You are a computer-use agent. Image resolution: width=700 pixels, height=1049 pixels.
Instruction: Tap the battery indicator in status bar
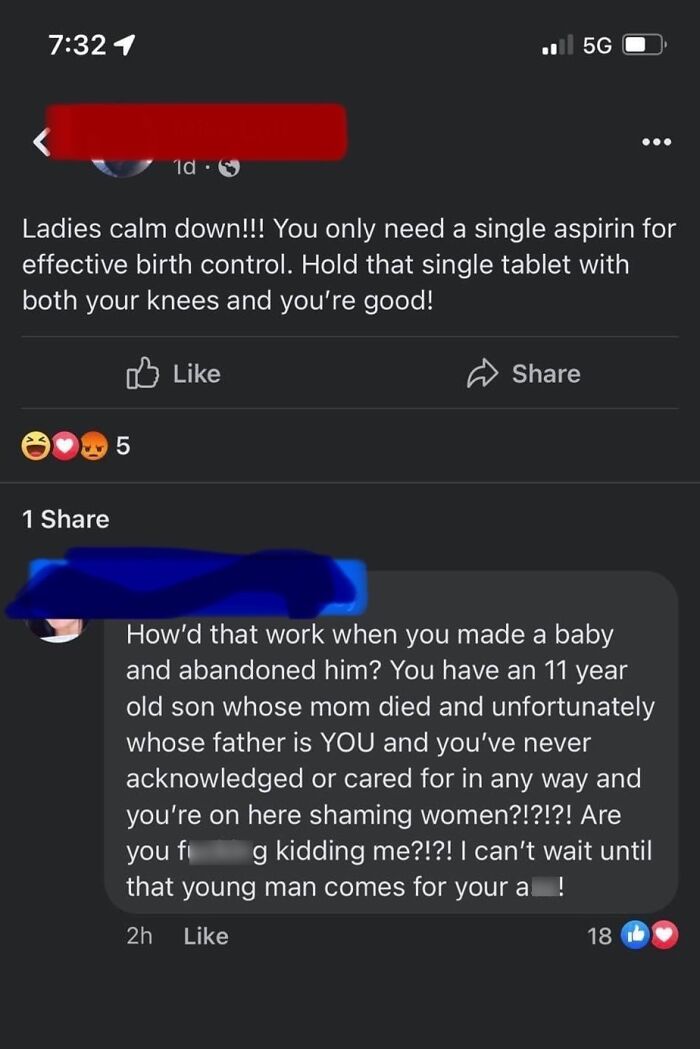pyautogui.click(x=643, y=45)
